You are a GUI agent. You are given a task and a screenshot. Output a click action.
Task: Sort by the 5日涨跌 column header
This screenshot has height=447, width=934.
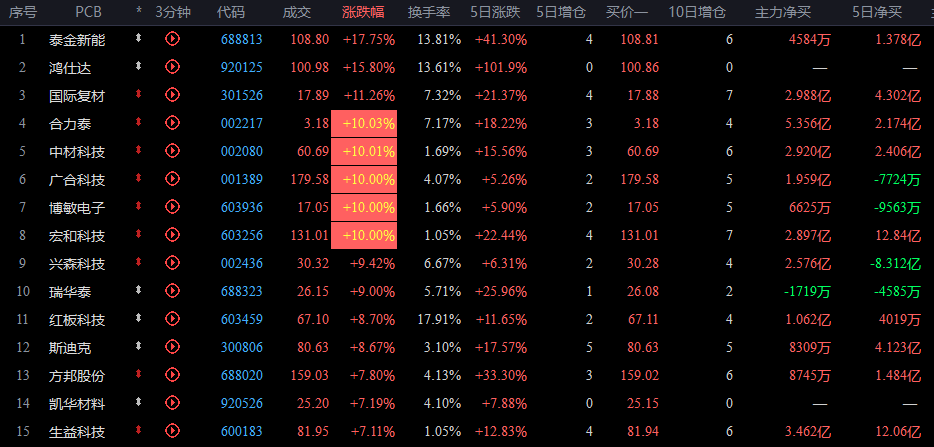[x=494, y=12]
